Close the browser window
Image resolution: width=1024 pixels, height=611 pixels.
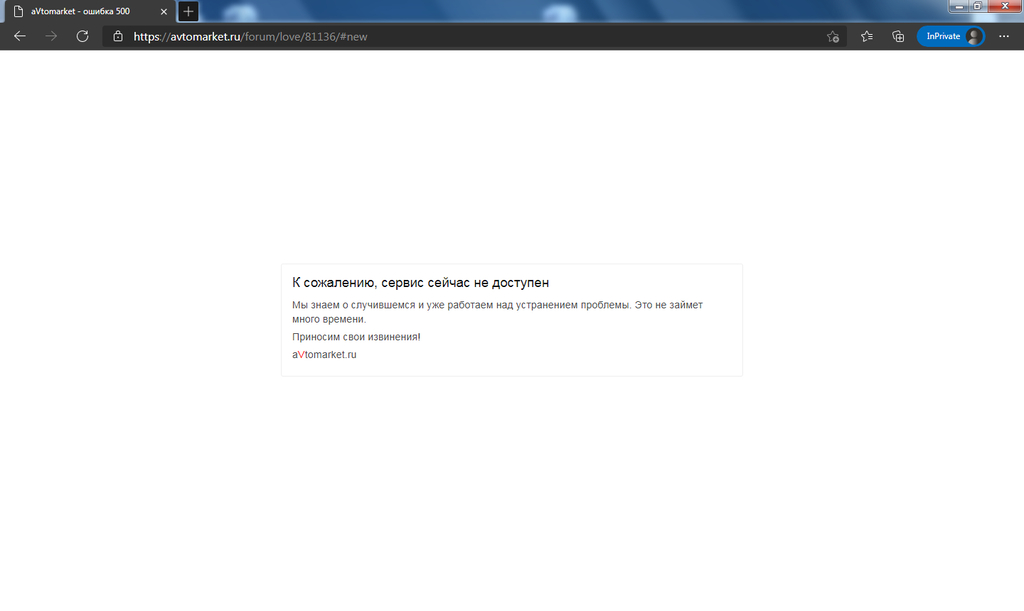click(x=1004, y=6)
